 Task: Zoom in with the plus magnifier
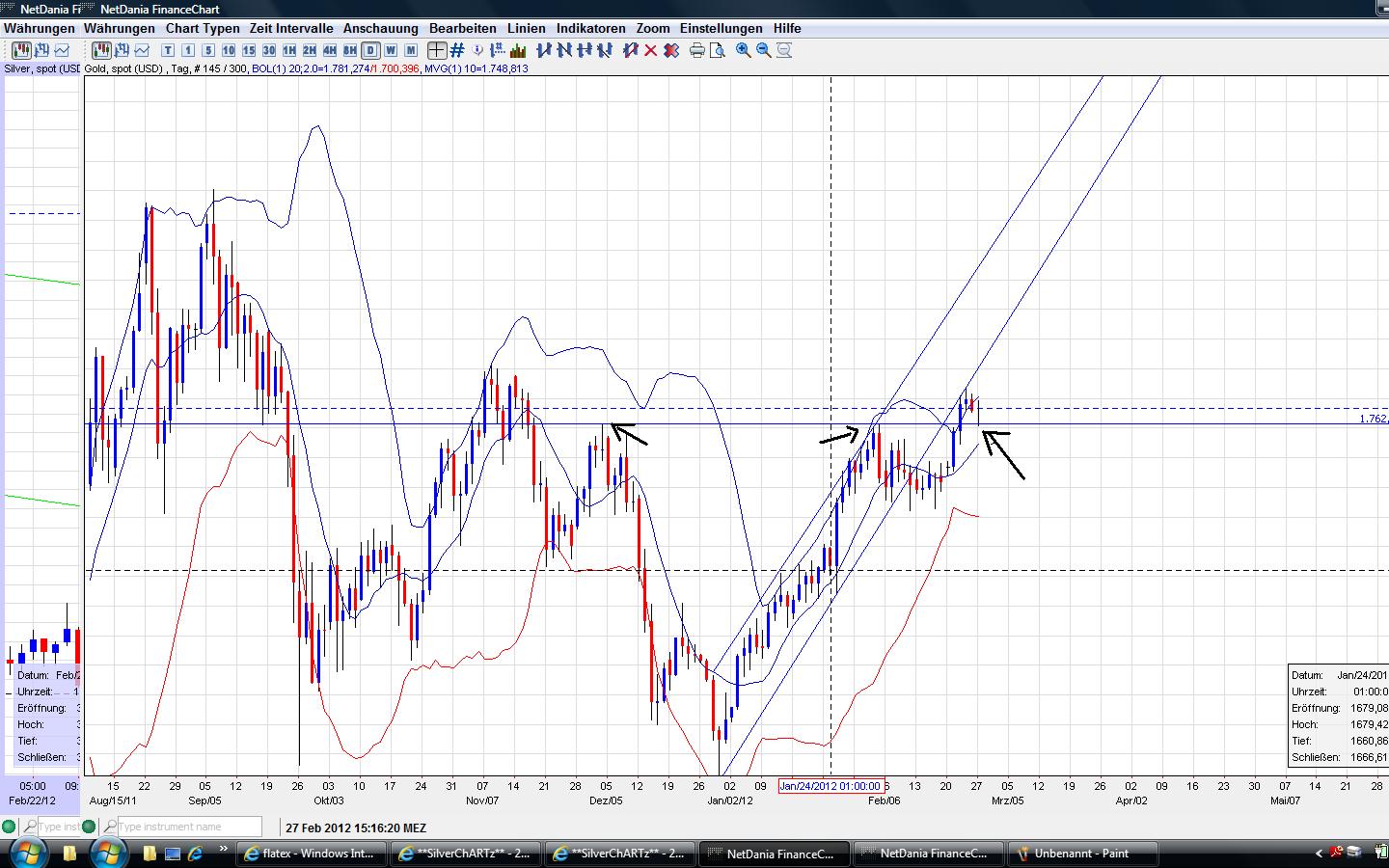point(743,50)
